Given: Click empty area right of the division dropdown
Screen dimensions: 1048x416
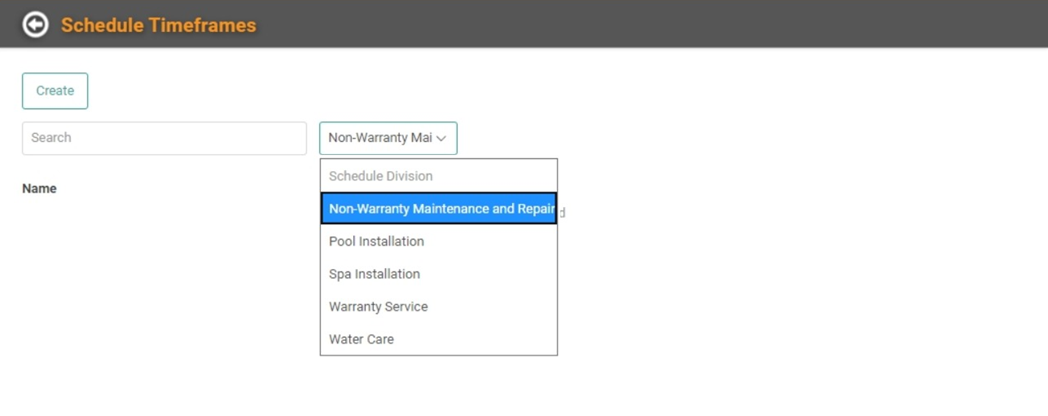Looking at the screenshot, I should point(750,138).
